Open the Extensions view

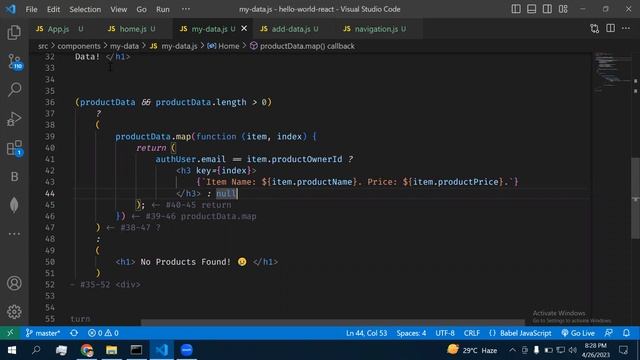[x=15, y=148]
